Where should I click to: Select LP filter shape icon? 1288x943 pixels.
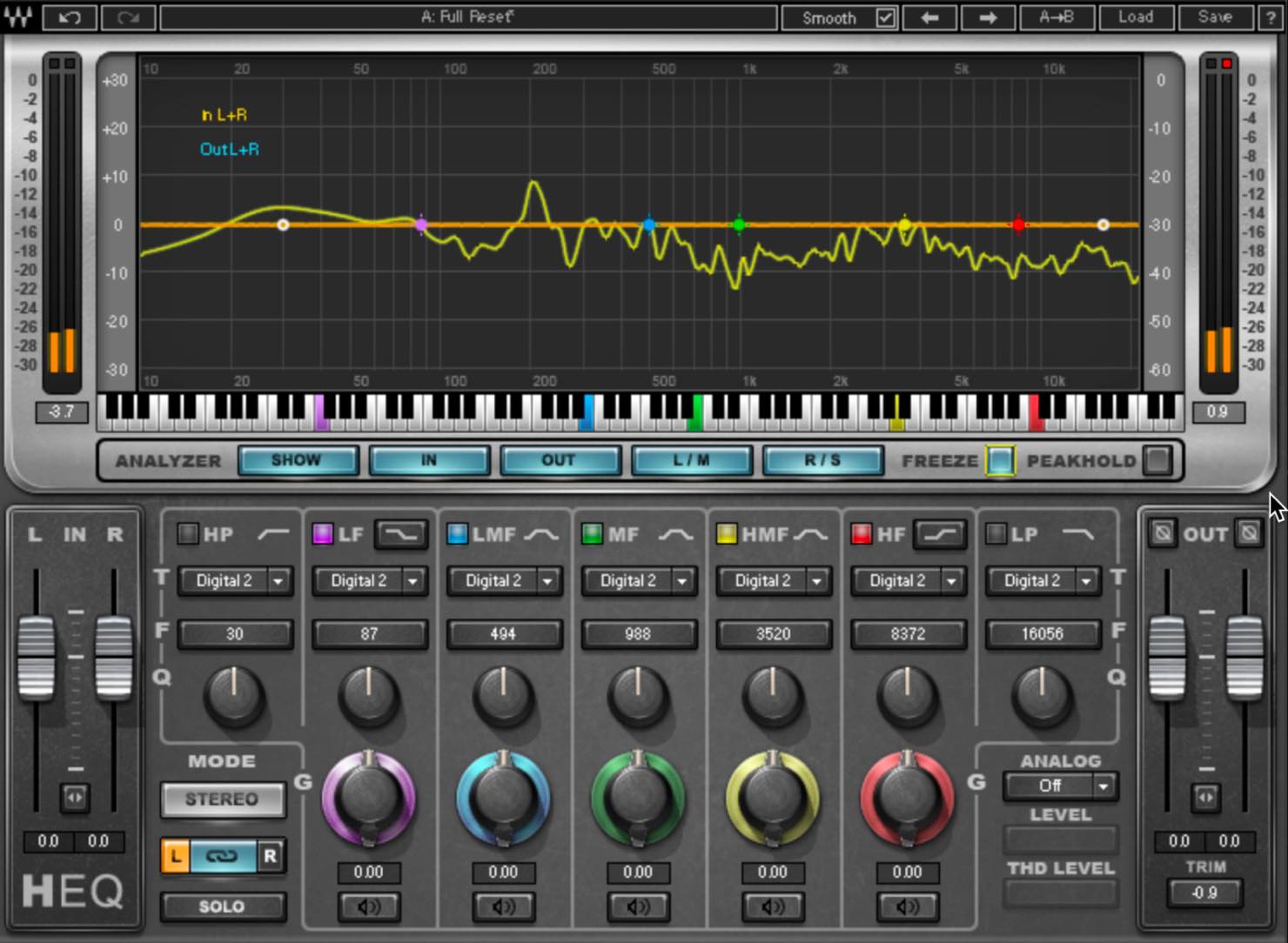(x=1077, y=534)
